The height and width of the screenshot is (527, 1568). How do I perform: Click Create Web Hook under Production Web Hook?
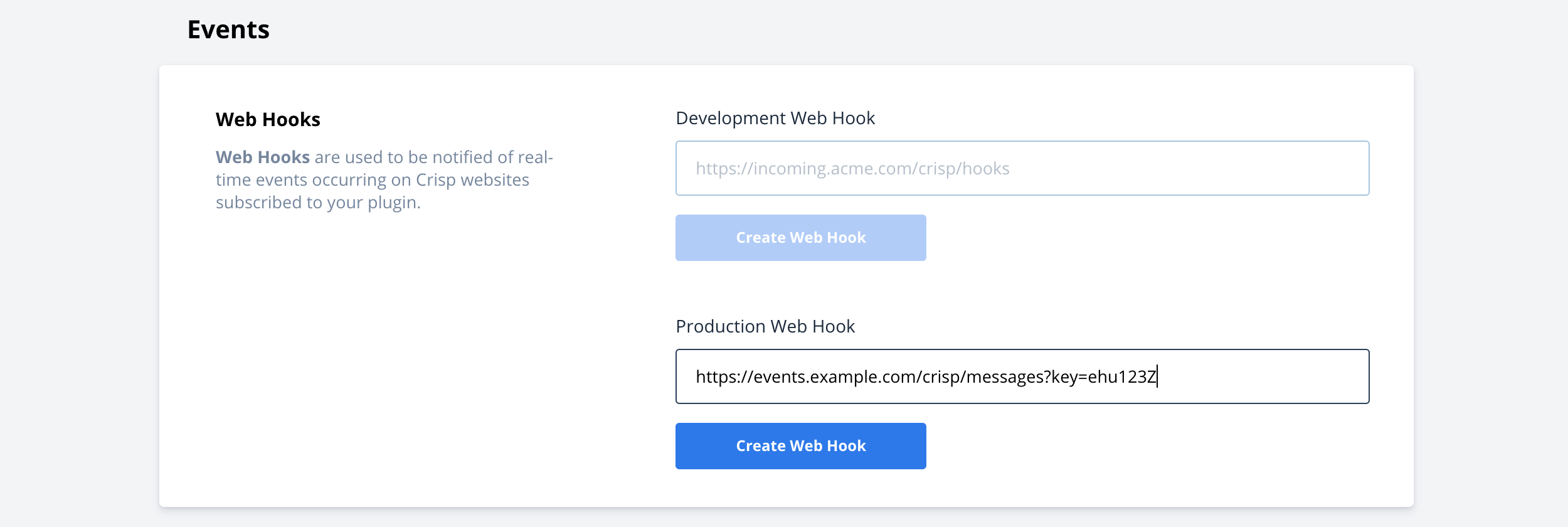801,446
